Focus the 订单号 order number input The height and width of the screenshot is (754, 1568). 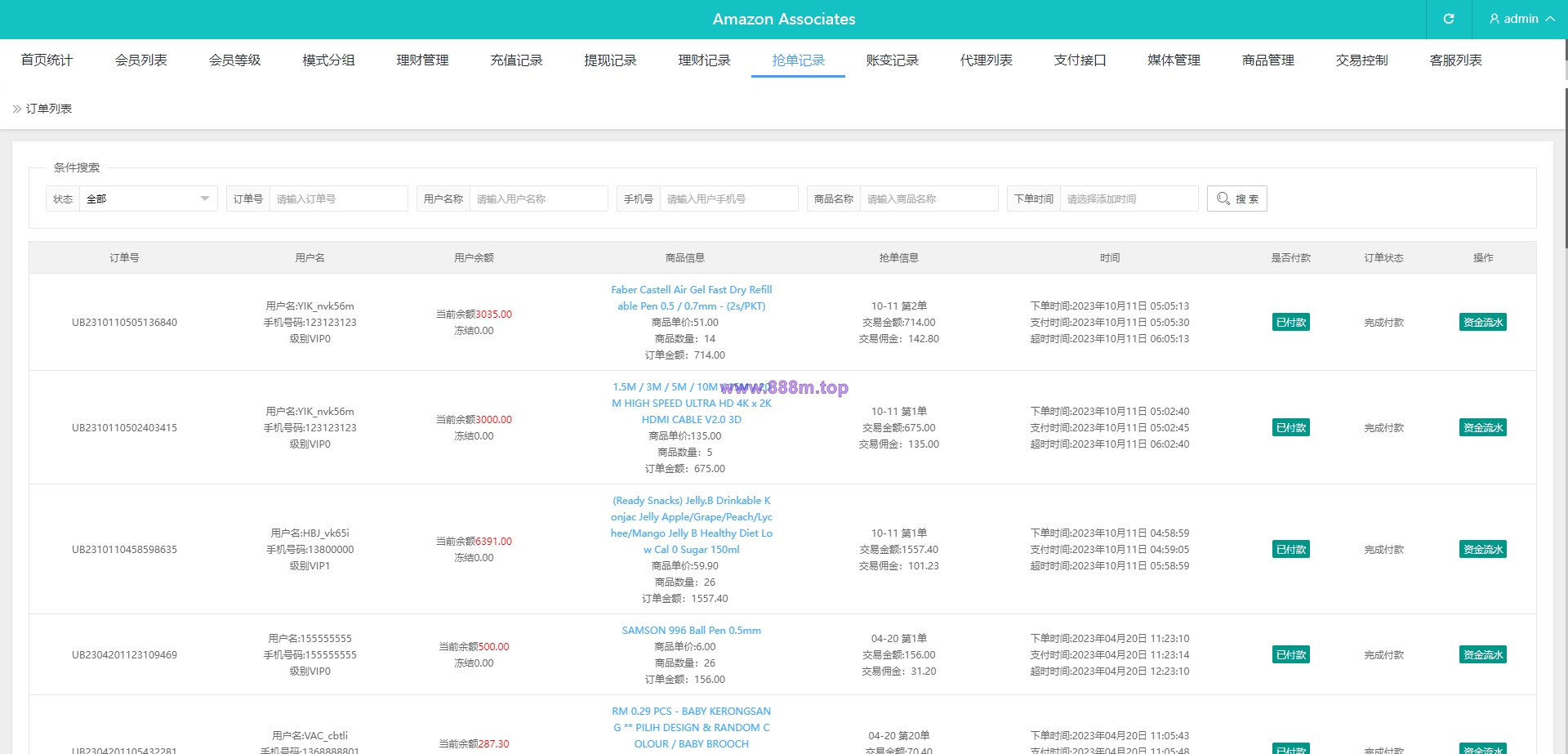(338, 199)
